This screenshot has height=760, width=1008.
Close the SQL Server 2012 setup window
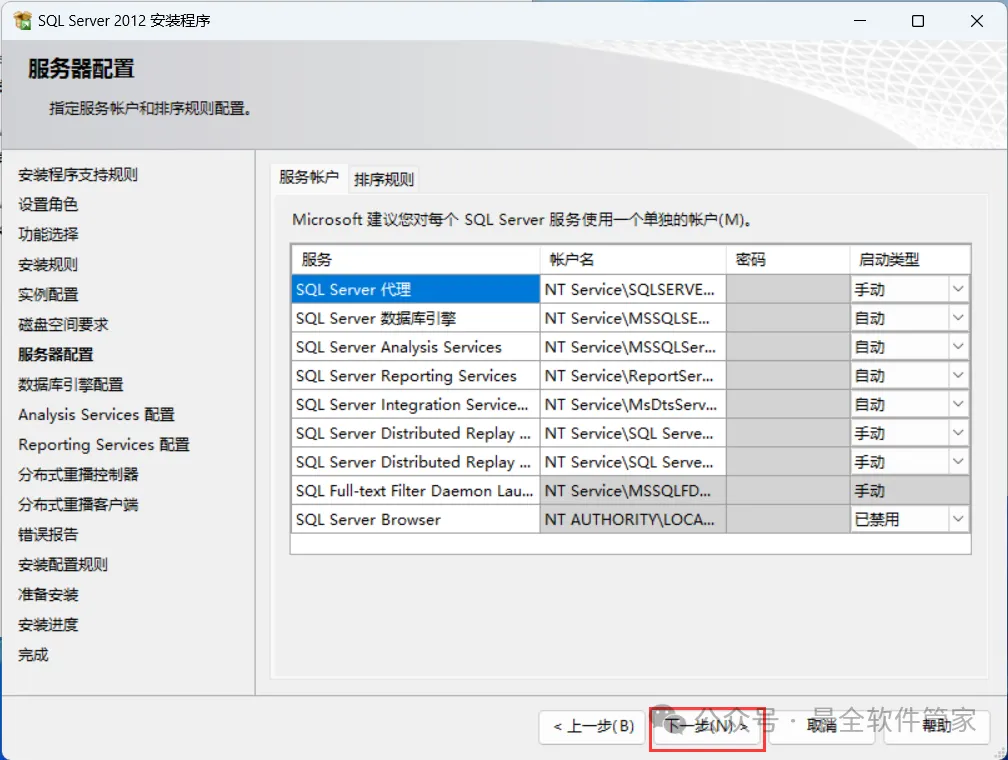click(x=976, y=21)
